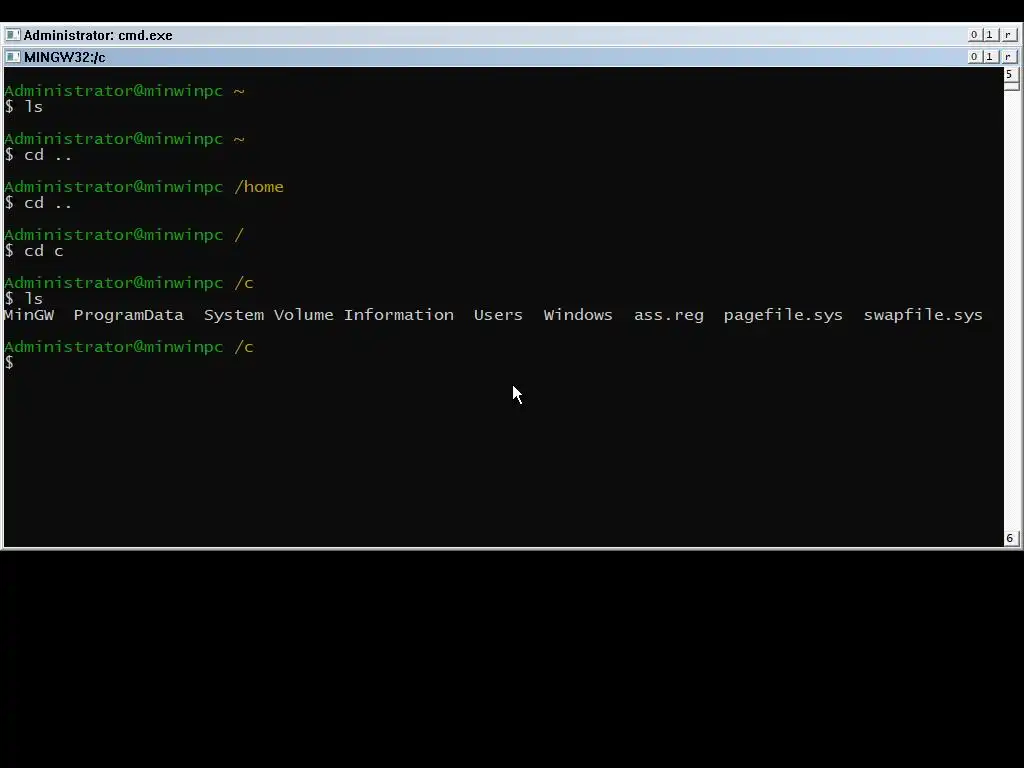
Task: Close the Administrator: cmd.exe window
Action: pyautogui.click(x=1008, y=35)
